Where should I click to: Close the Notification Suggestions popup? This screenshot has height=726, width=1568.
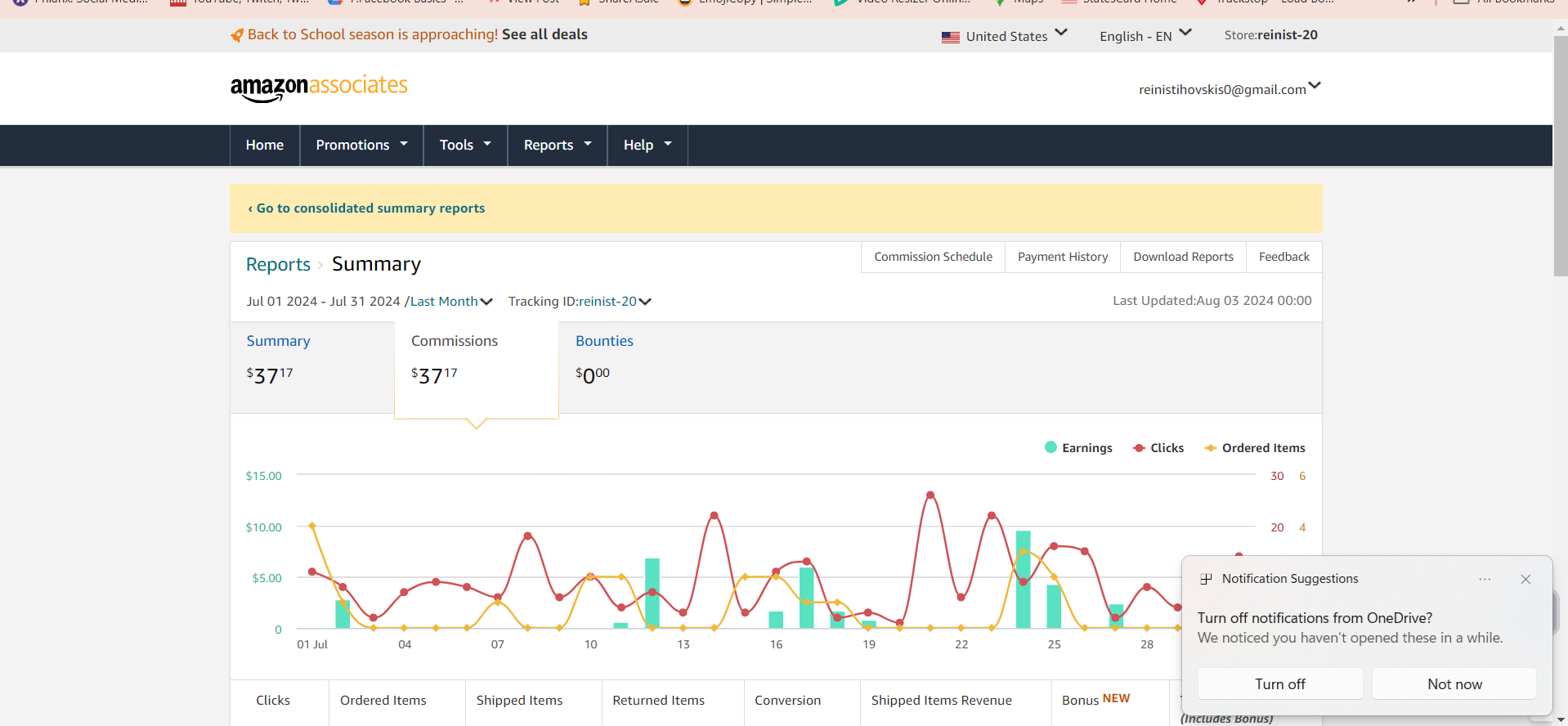(x=1525, y=579)
